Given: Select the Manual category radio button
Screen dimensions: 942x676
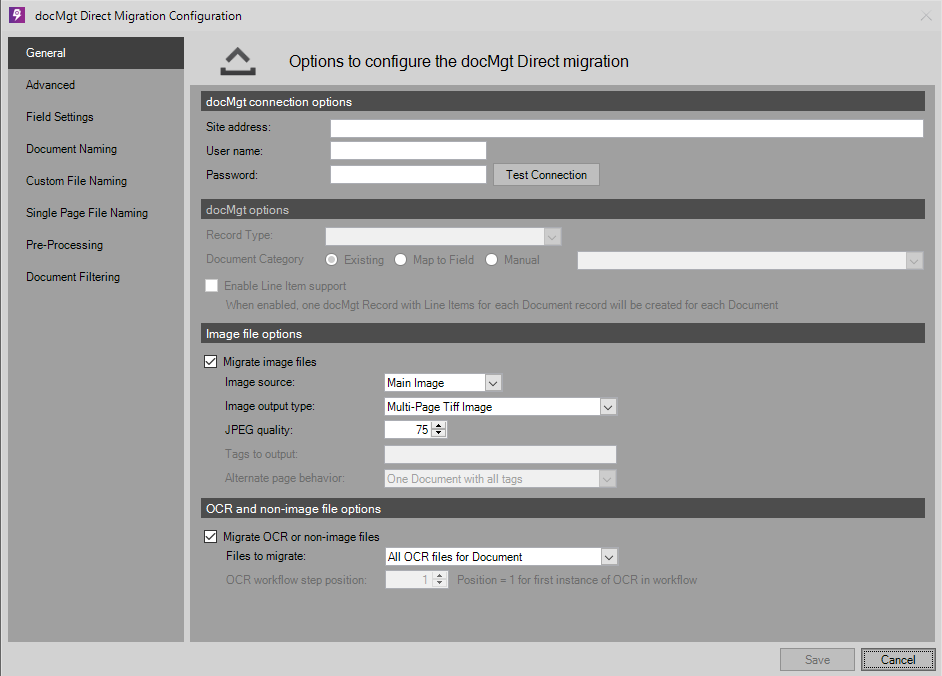Looking at the screenshot, I should (x=491, y=260).
